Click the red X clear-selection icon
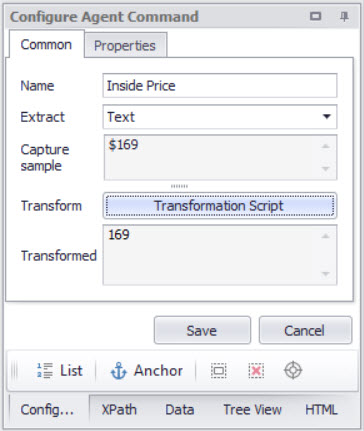Viewport: 364px width, 431px height. (256, 371)
